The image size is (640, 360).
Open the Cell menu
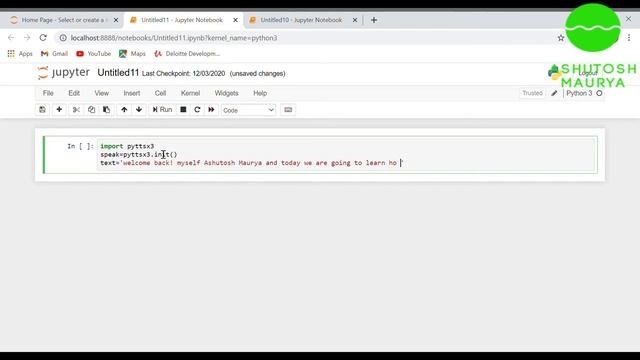point(160,93)
